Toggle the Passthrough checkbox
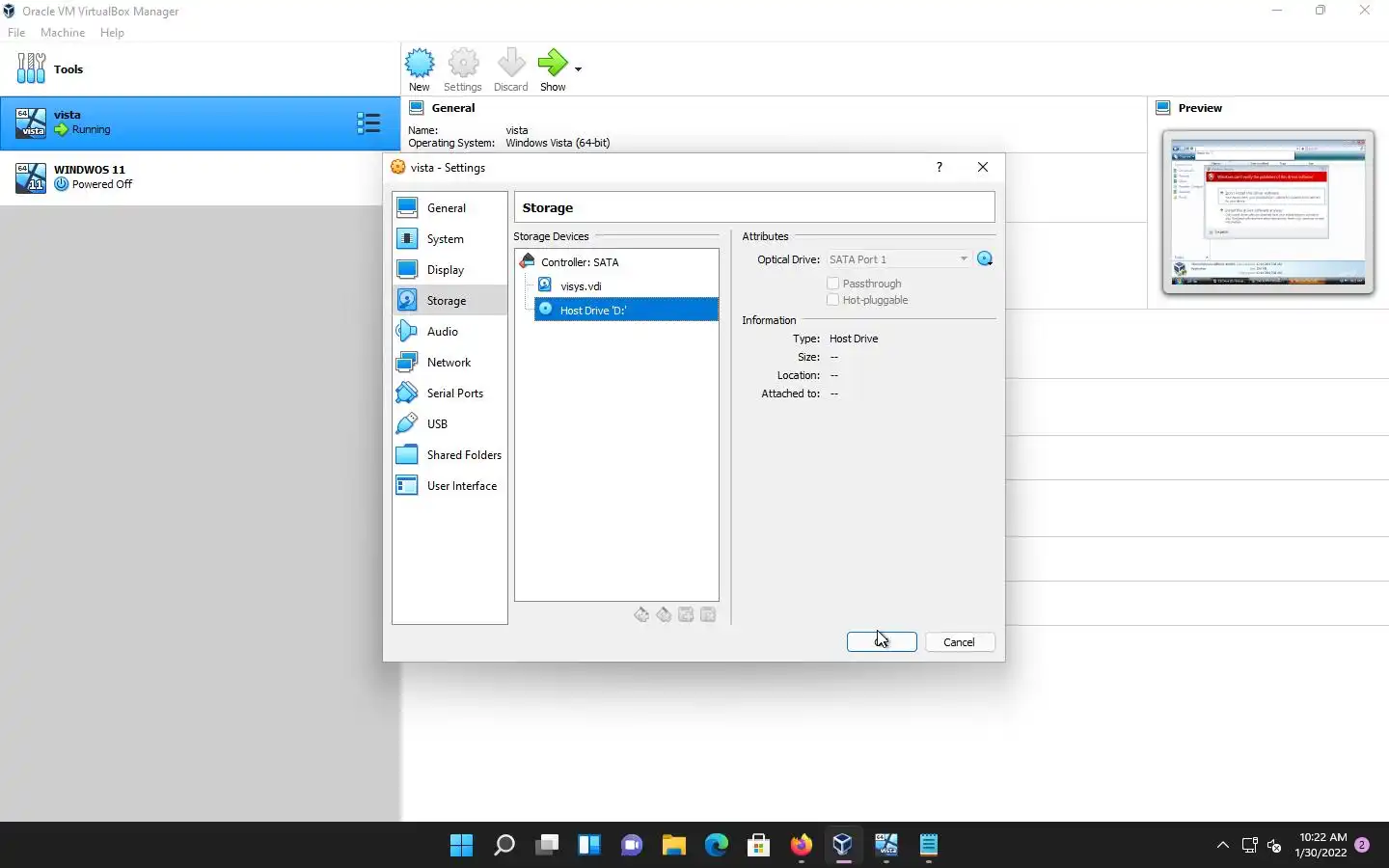 tap(833, 284)
